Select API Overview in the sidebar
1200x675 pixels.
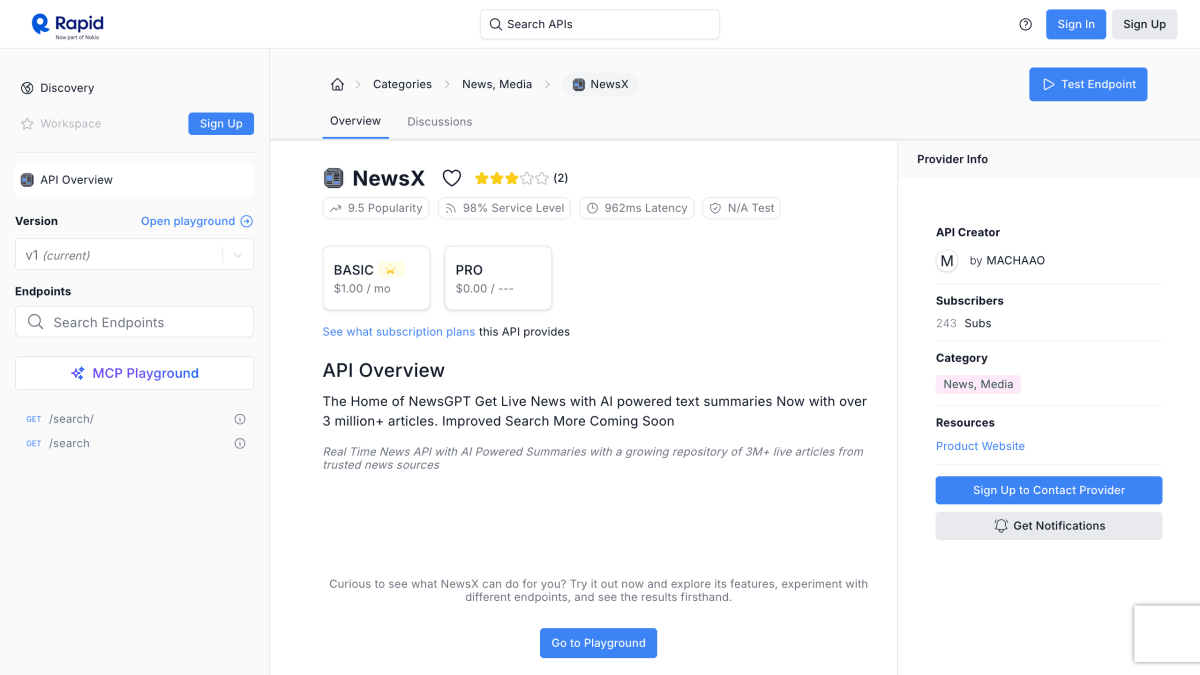click(x=134, y=180)
